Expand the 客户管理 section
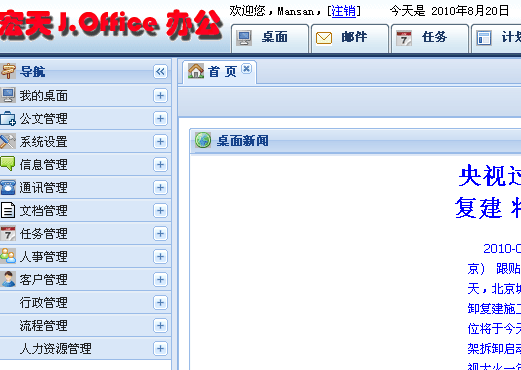The width and height of the screenshot is (521, 370). pos(160,279)
